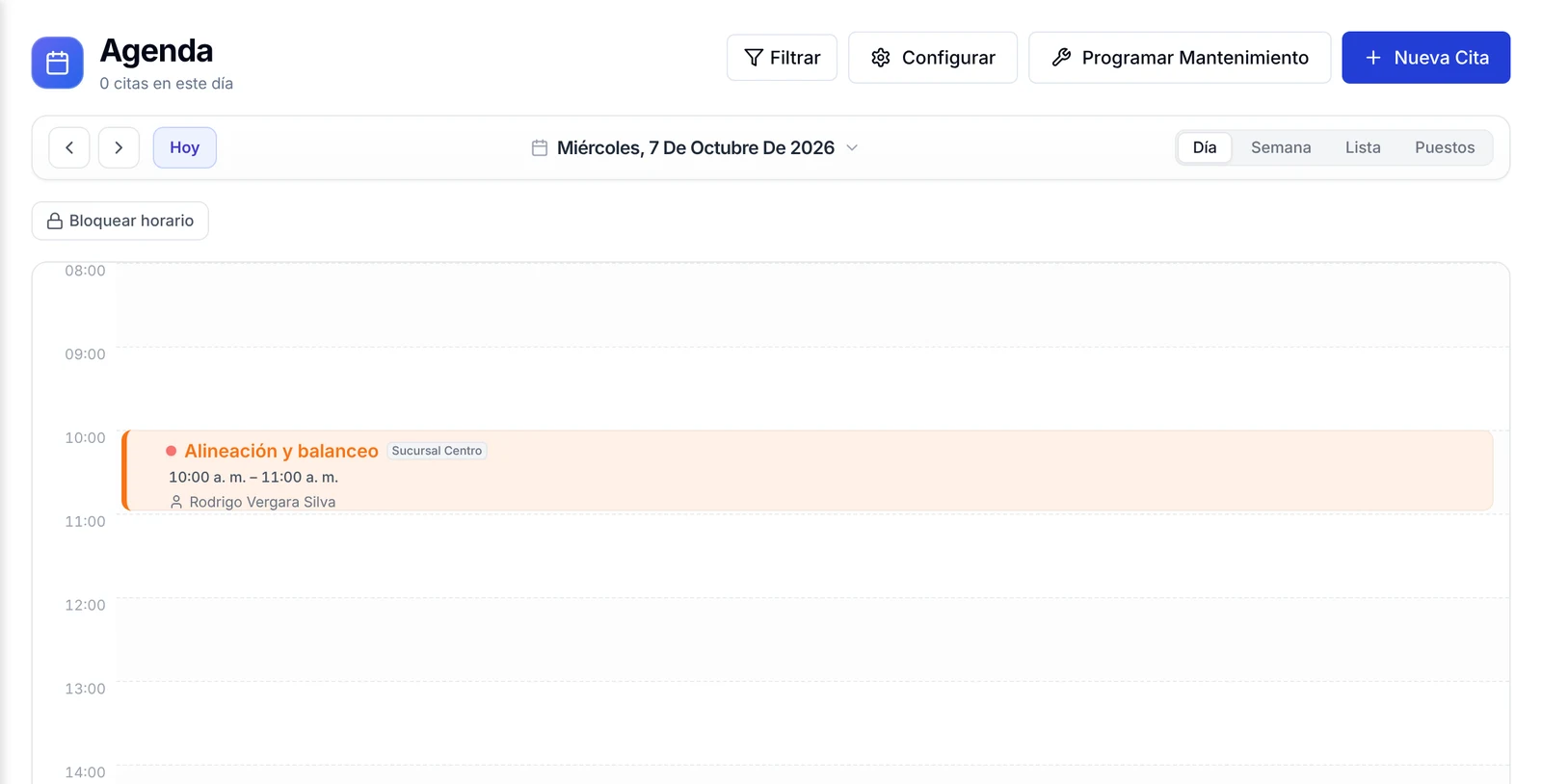Expand the date picker chevron
Viewport: 1542px width, 784px height.
[852, 147]
